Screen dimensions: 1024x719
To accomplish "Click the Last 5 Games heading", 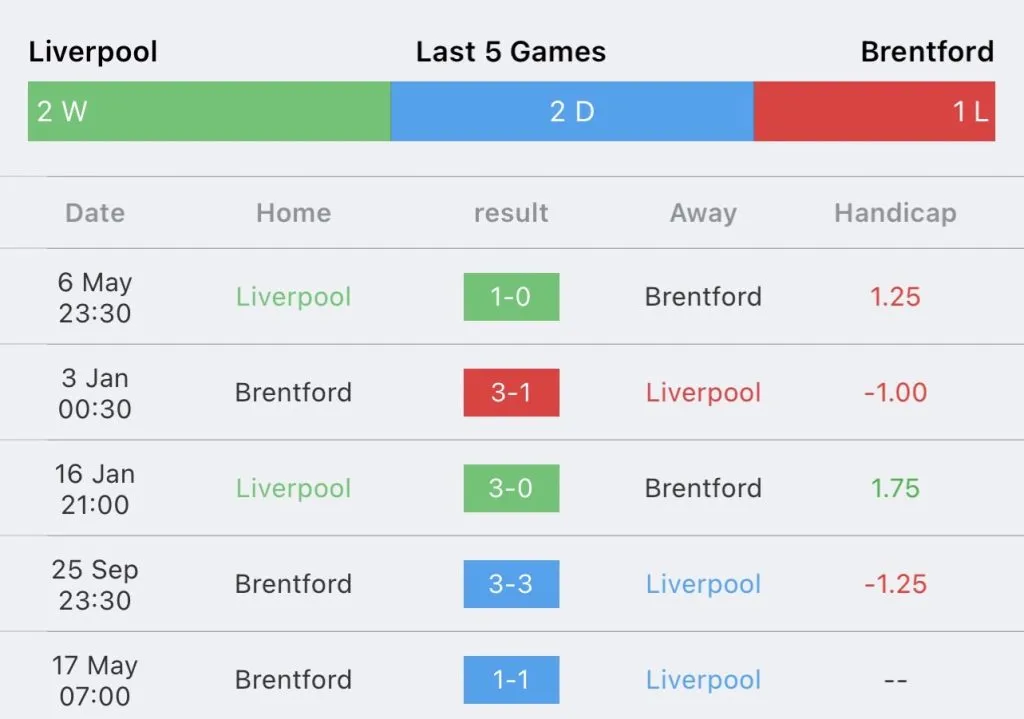I will click(511, 52).
